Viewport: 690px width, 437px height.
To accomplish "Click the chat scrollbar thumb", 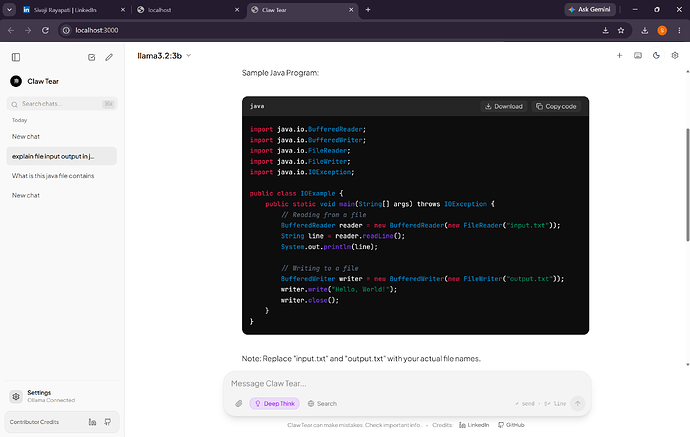I will [x=687, y=185].
